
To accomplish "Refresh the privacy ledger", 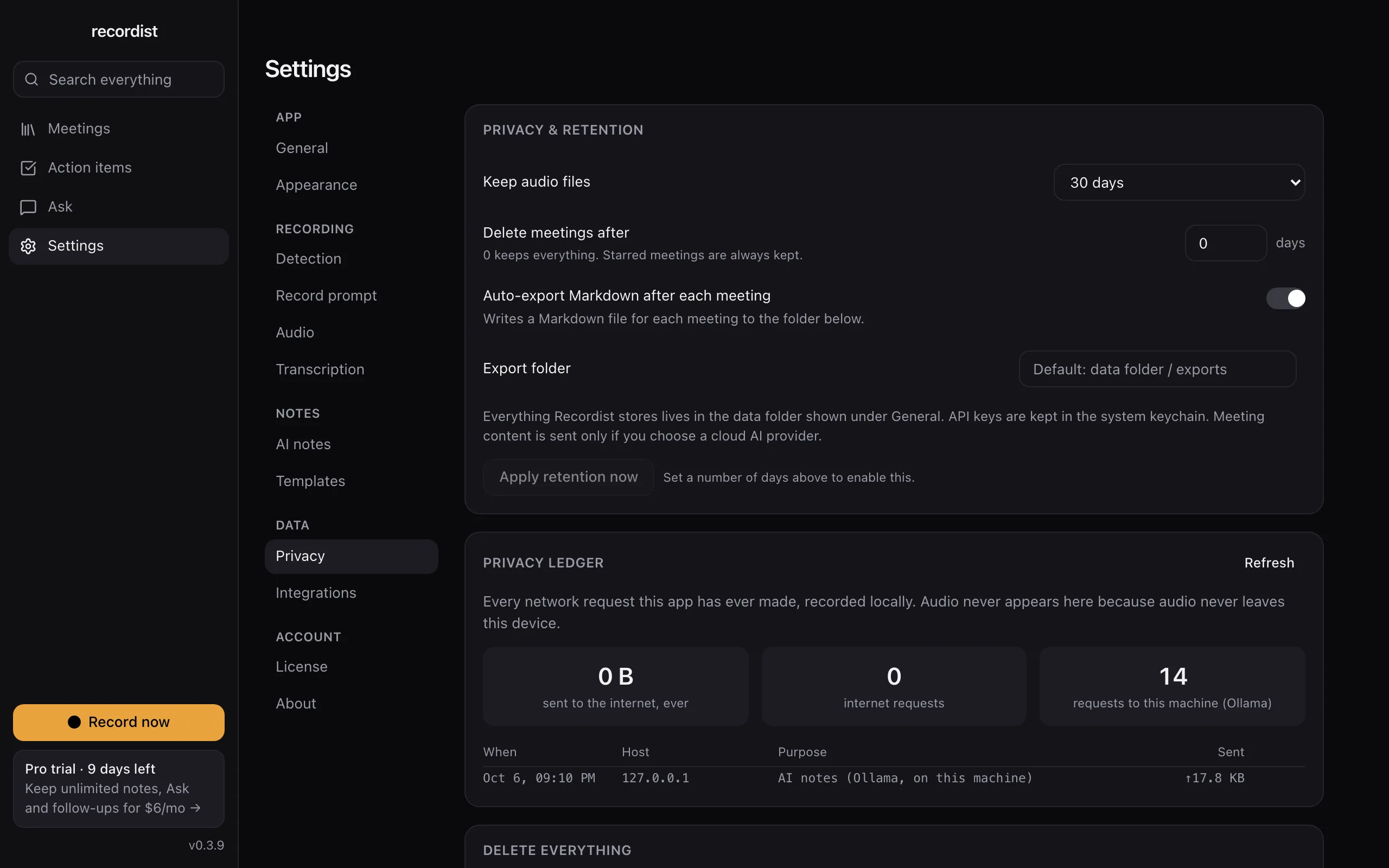I will coord(1269,563).
